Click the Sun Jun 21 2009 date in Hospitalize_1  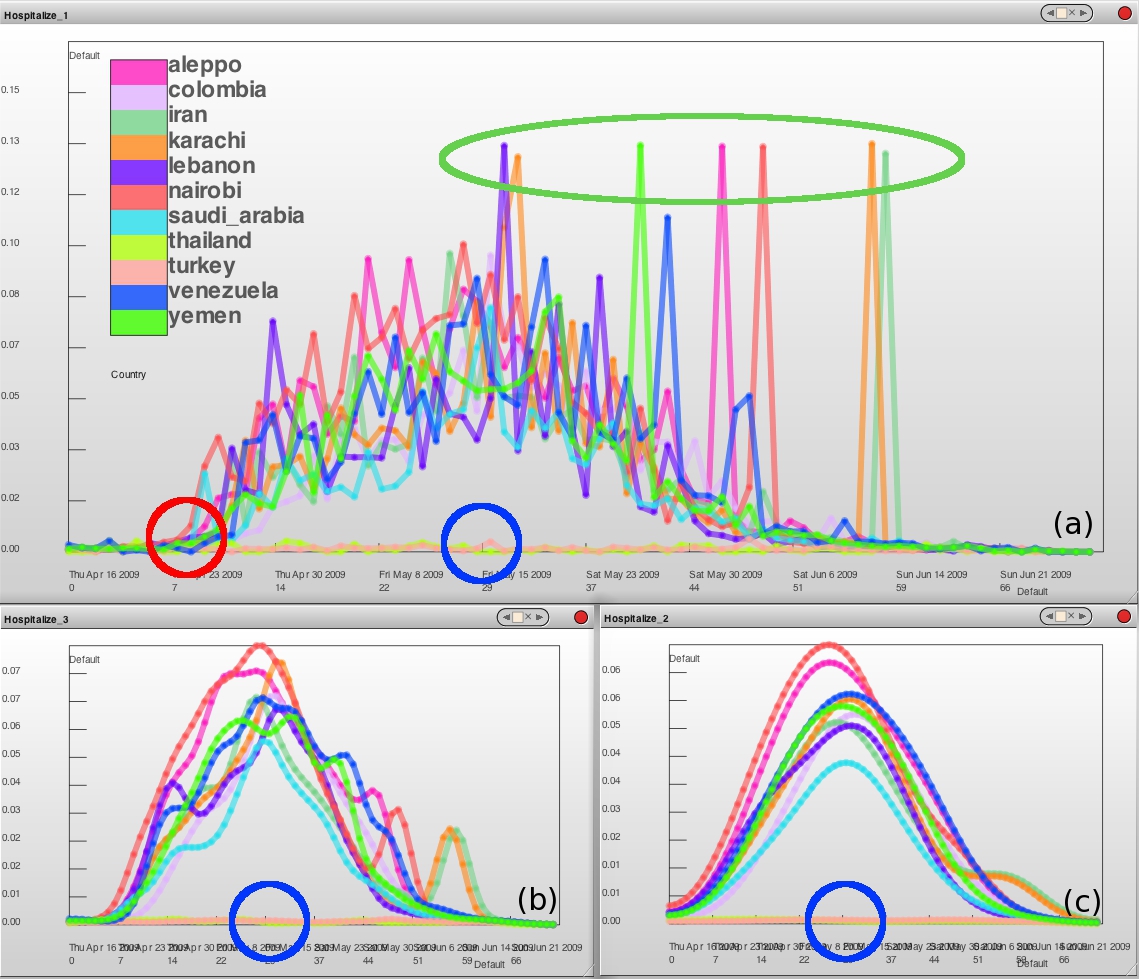coord(1036,574)
